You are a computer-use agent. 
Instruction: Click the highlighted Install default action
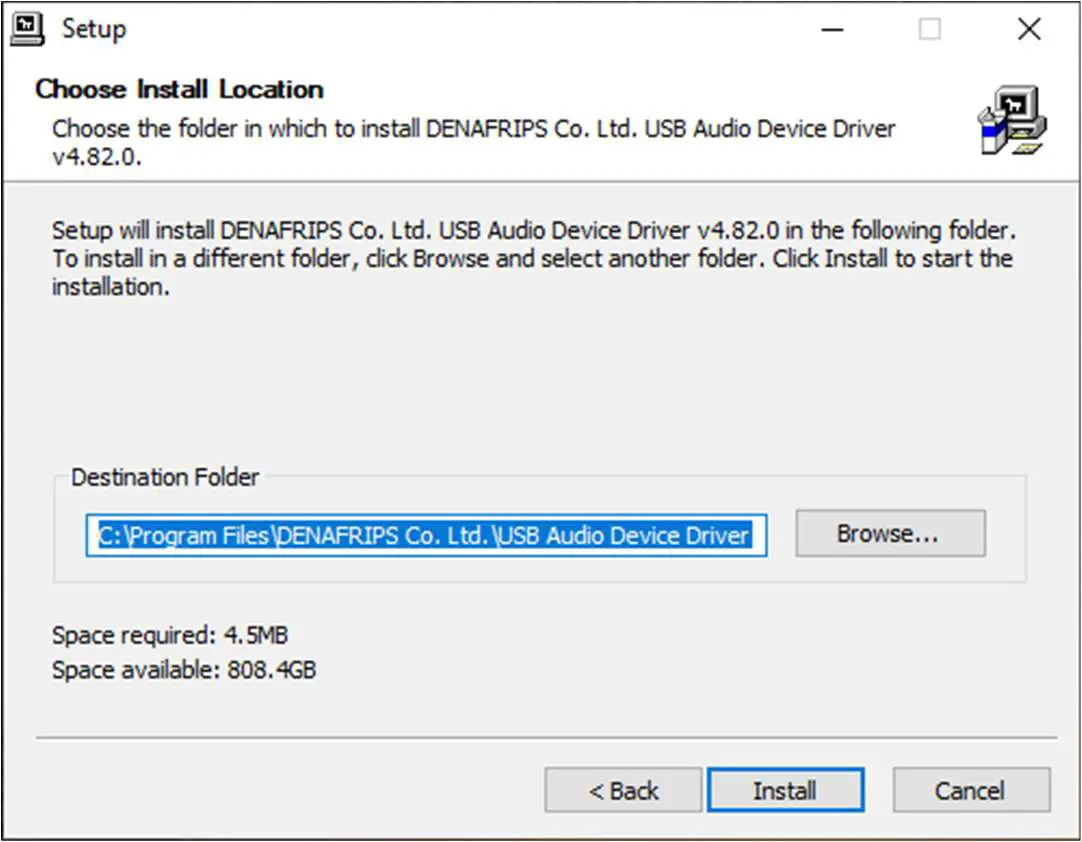coord(786,789)
